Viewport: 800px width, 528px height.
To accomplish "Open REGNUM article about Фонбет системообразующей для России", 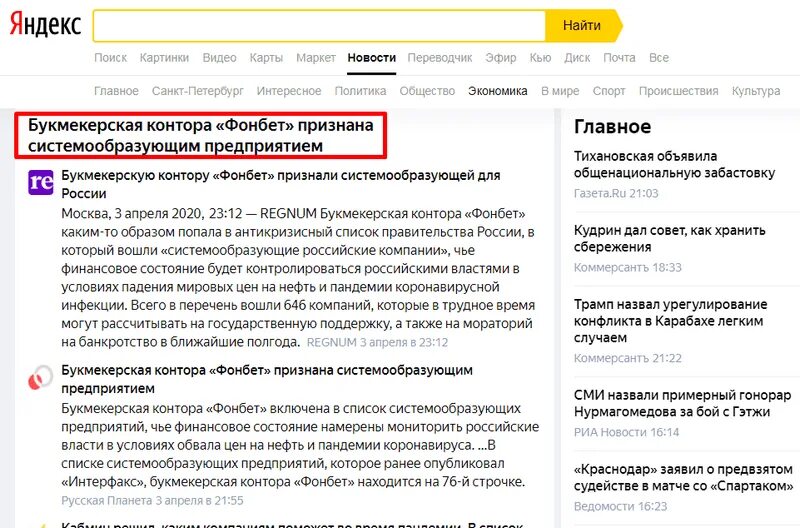I will tap(281, 184).
